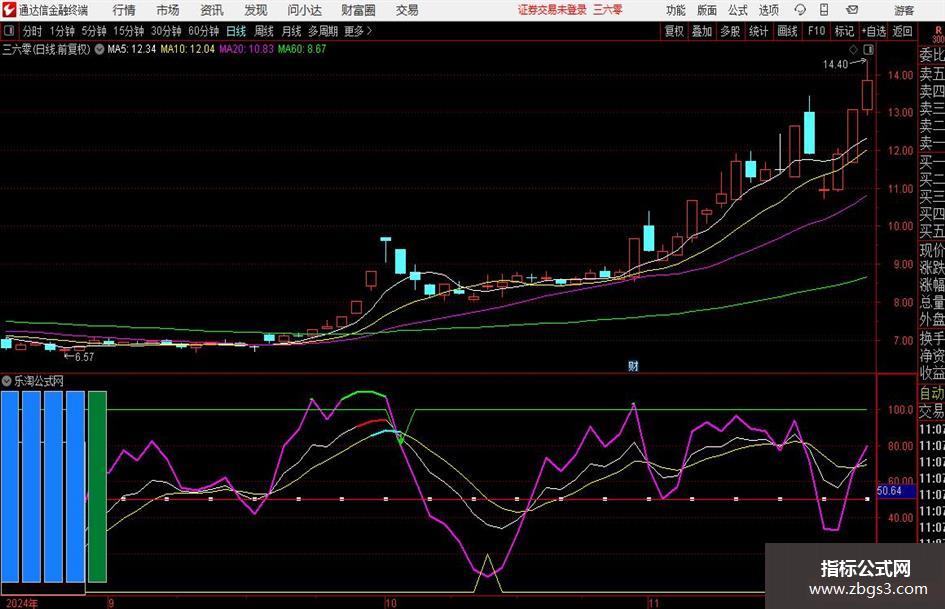945x609 pixels.
Task: Expand the 乐淘公式网 indicator dropdown arrow
Action: (x=7, y=381)
